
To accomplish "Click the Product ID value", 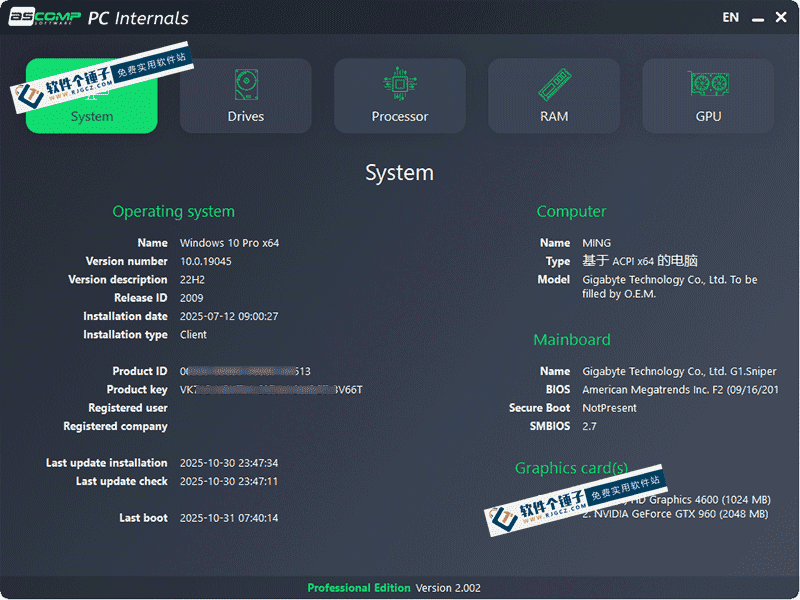I will pos(245,371).
